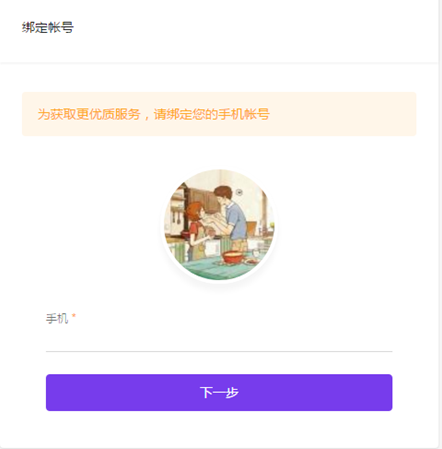Click the orange notice banner text
The width and height of the screenshot is (442, 449).
click(x=153, y=114)
